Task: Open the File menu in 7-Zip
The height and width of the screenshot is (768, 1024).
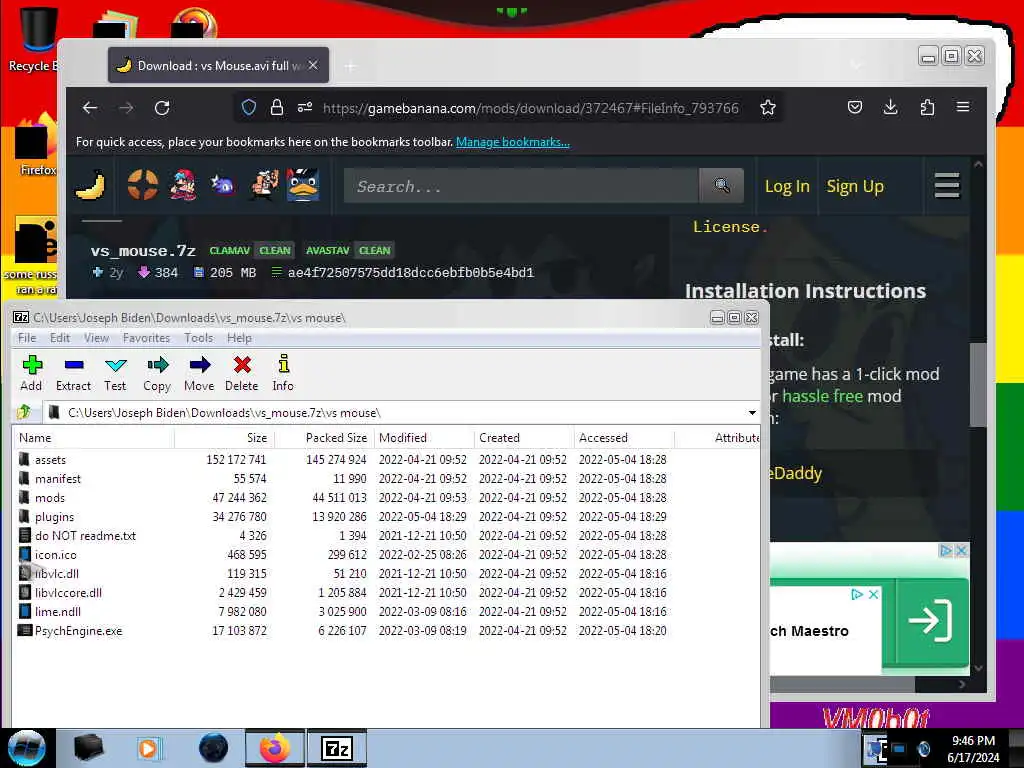Action: click(x=27, y=338)
